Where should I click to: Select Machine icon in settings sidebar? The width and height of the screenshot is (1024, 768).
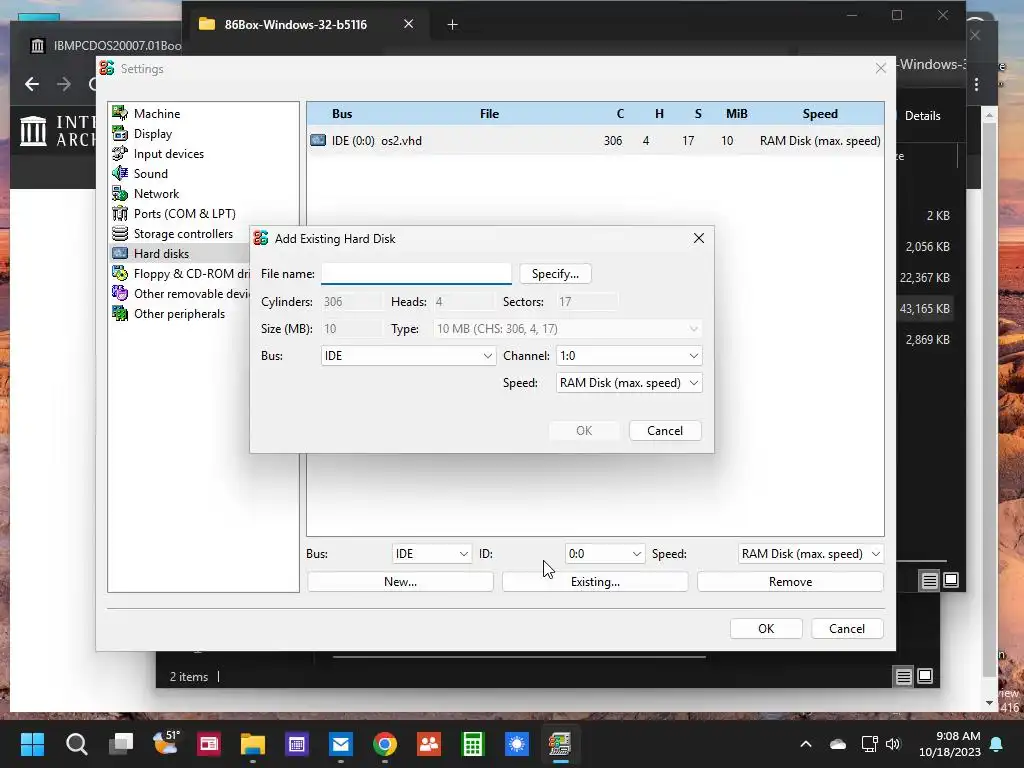click(120, 113)
